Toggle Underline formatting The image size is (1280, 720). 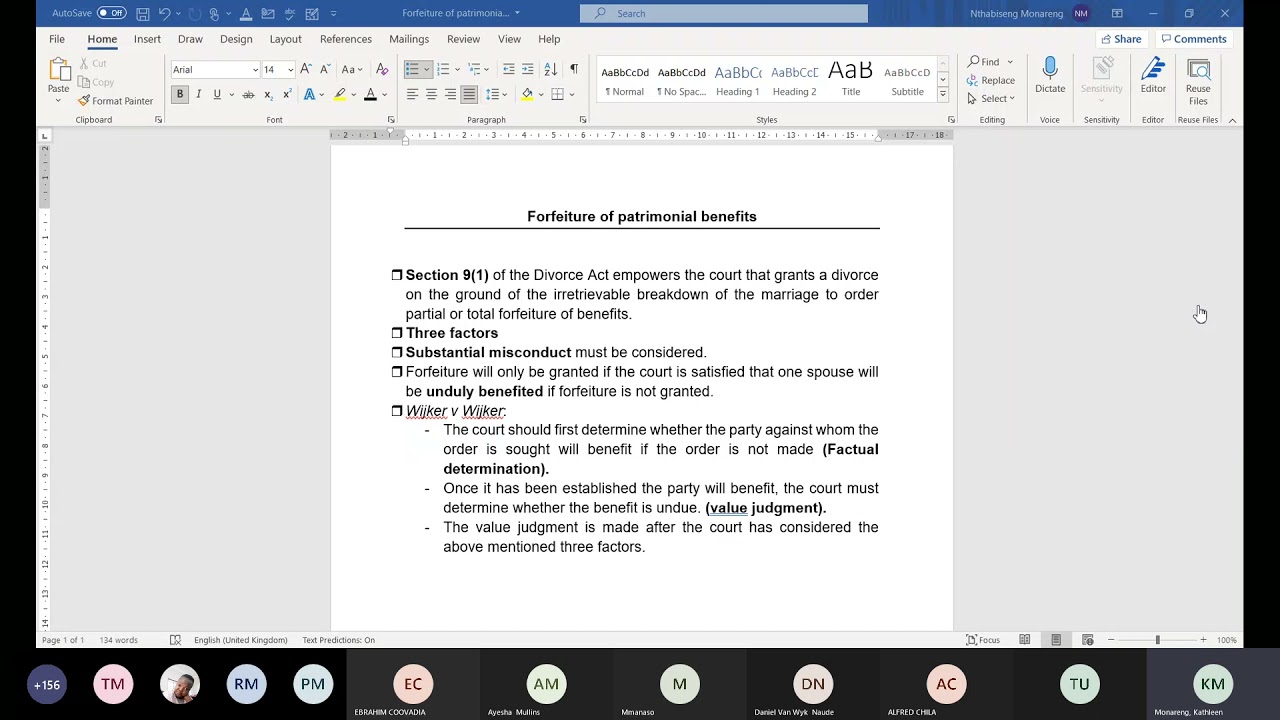click(x=216, y=94)
